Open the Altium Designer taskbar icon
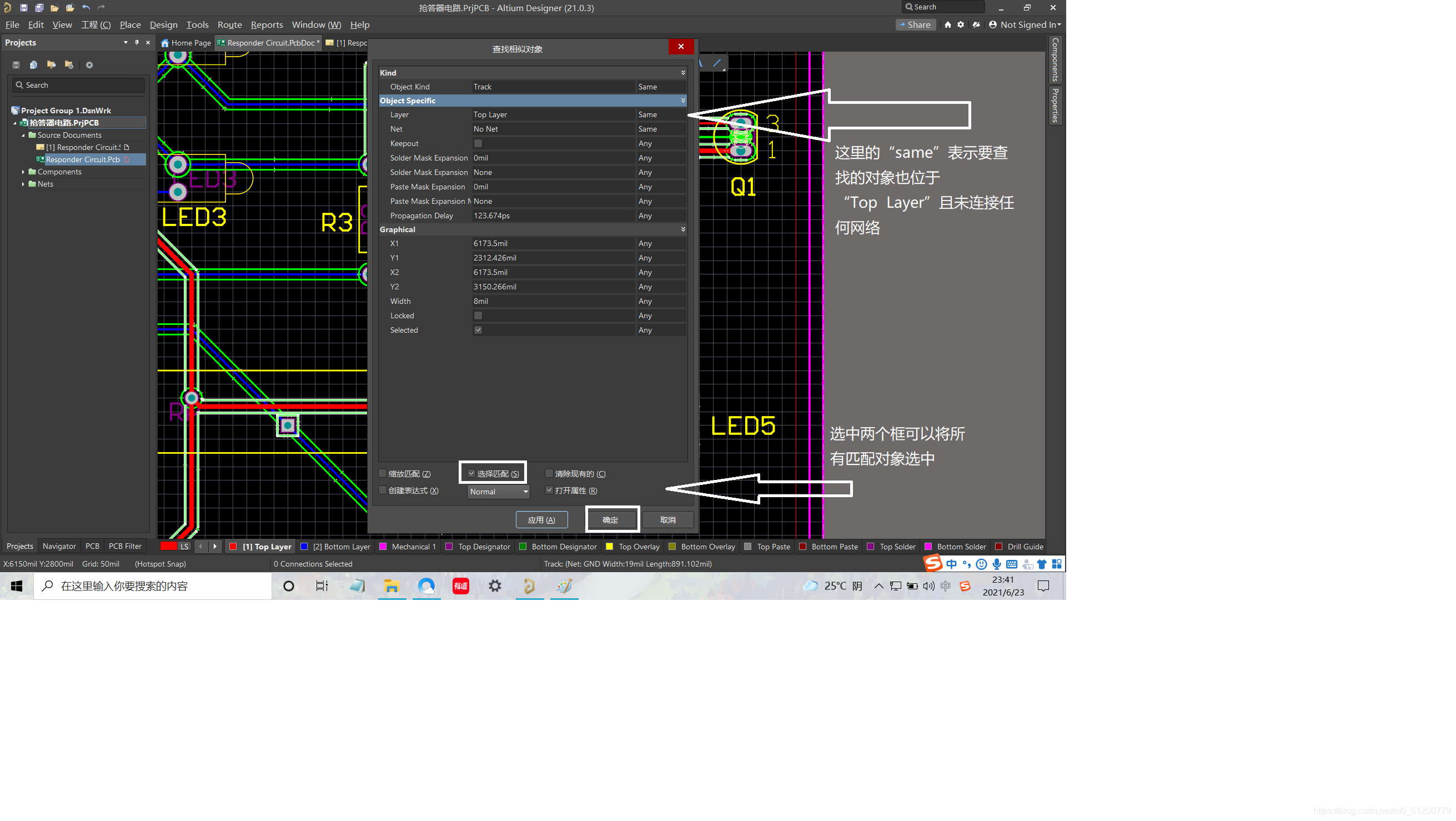The image size is (1456, 821). click(x=529, y=586)
